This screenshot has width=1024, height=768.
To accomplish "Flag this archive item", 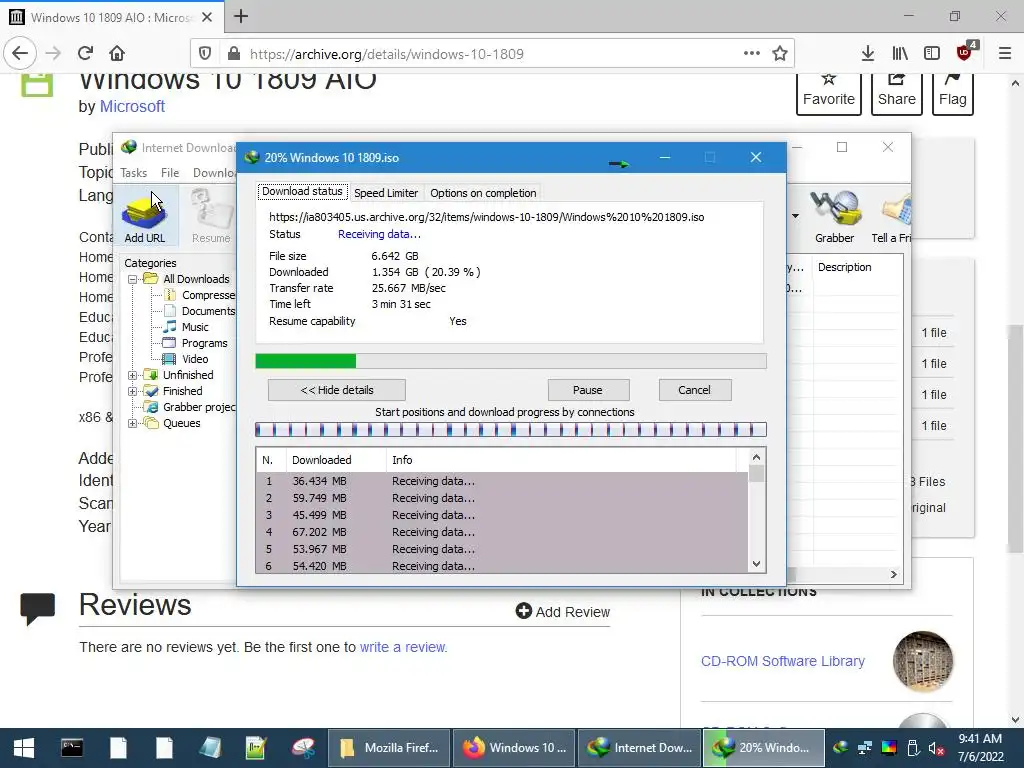I will (x=953, y=92).
